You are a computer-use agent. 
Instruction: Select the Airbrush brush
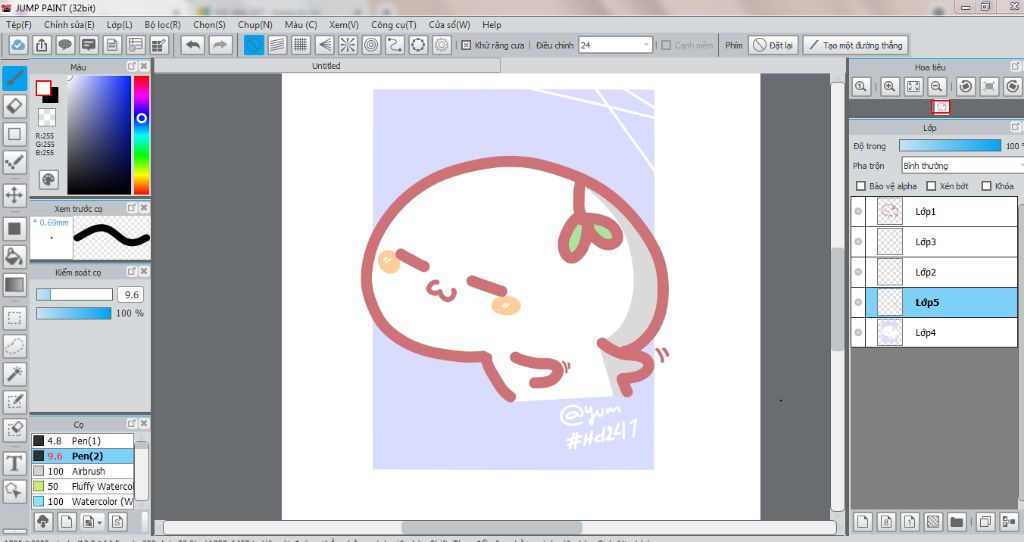(x=83, y=471)
